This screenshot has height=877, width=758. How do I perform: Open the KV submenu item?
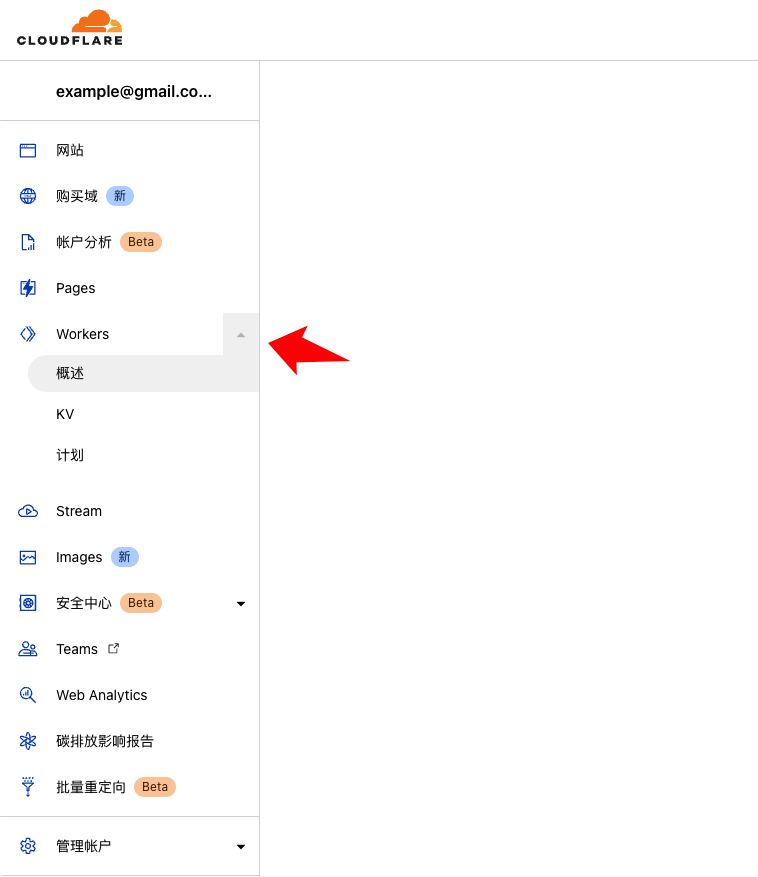pyautogui.click(x=65, y=414)
